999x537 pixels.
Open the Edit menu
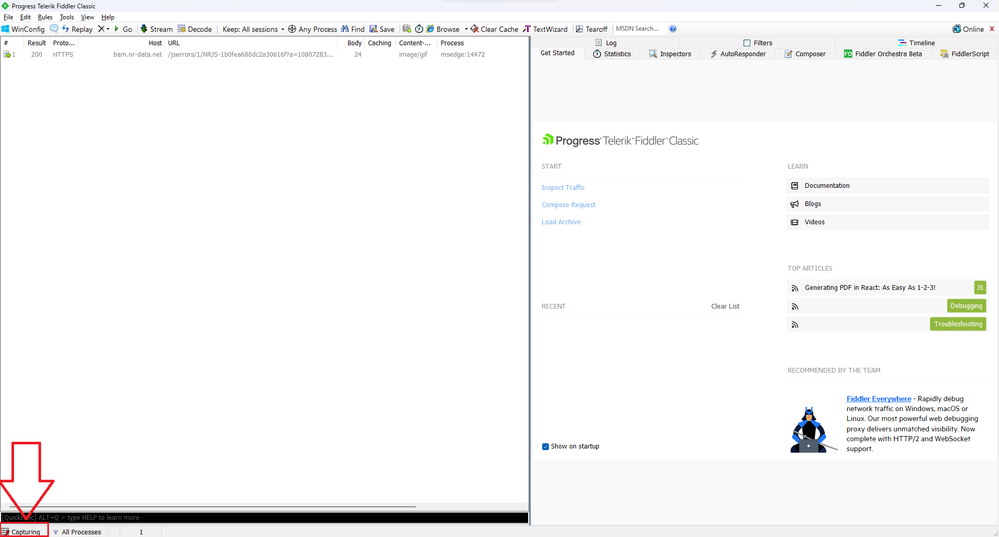pyautogui.click(x=25, y=17)
